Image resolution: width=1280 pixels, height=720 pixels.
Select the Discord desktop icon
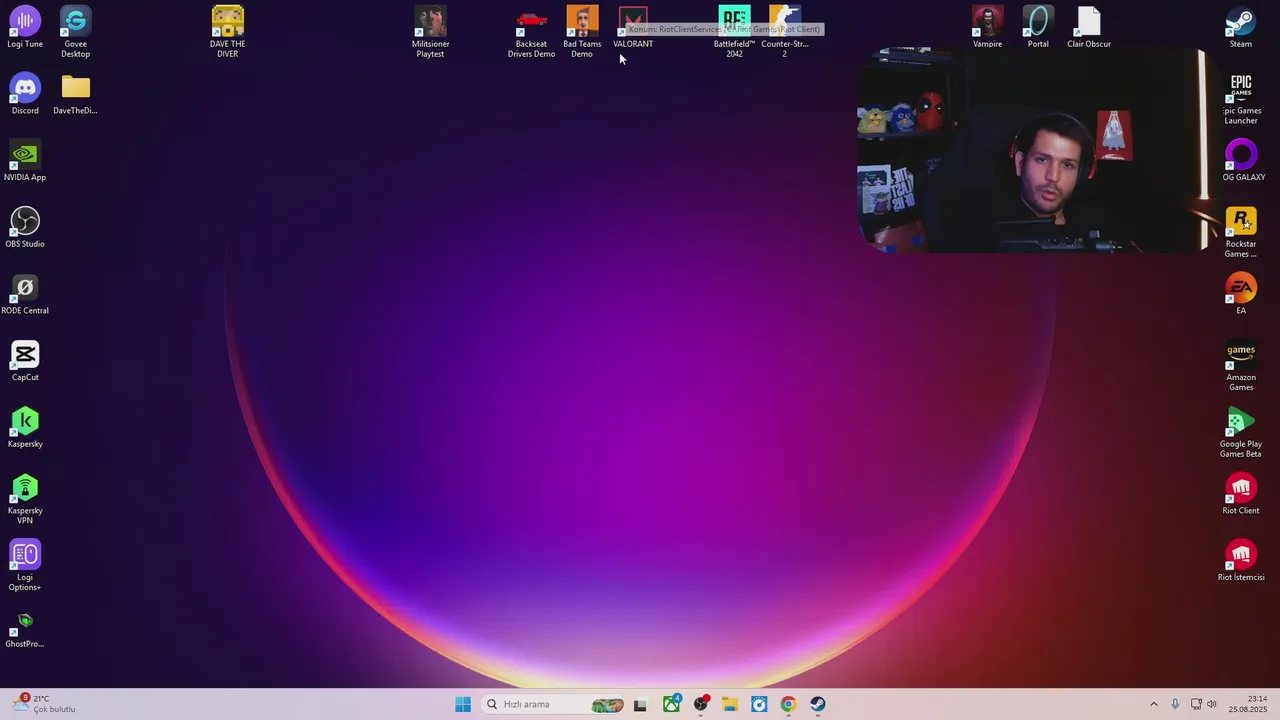25,95
